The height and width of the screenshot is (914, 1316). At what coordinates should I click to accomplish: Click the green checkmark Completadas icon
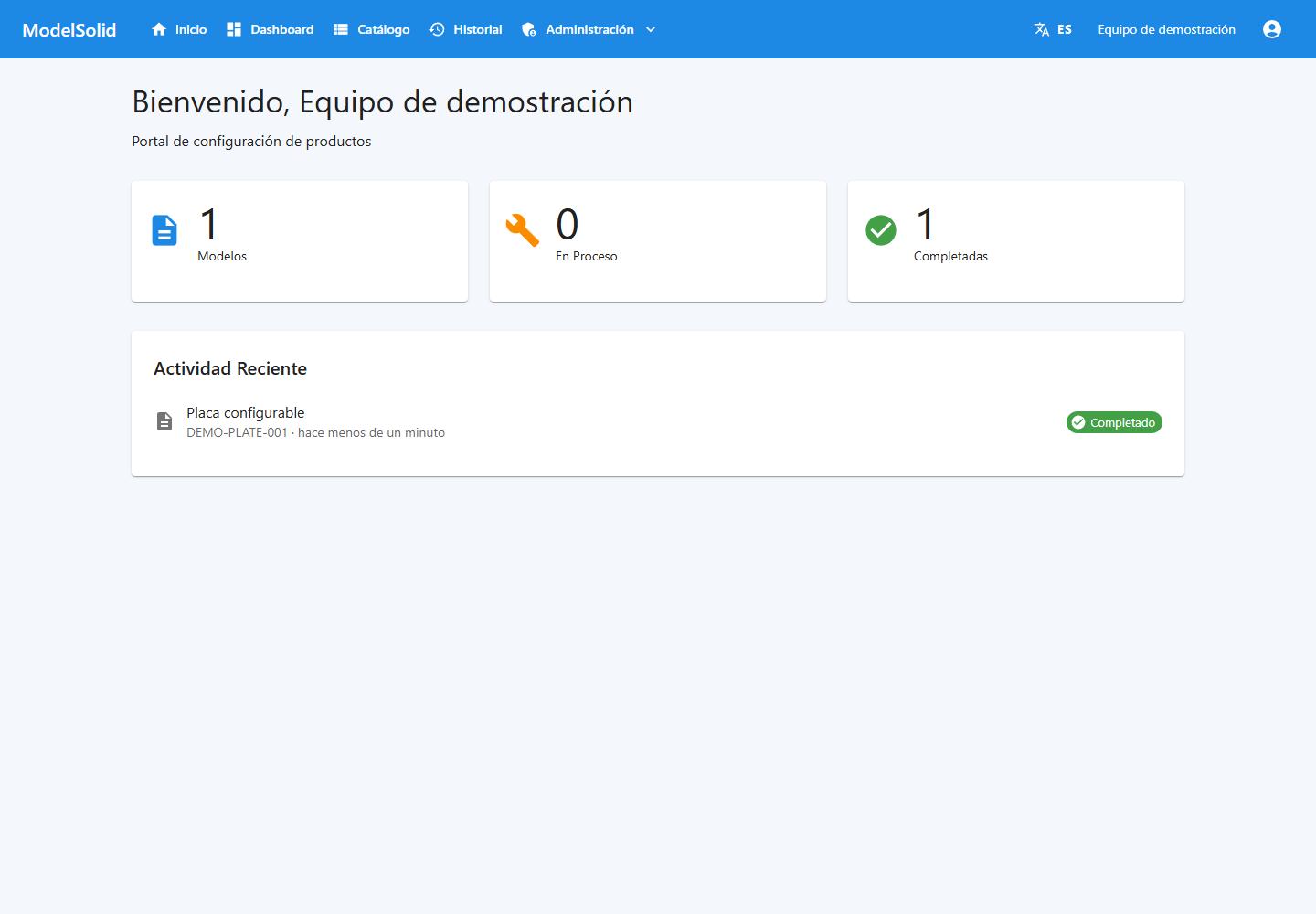coord(881,230)
